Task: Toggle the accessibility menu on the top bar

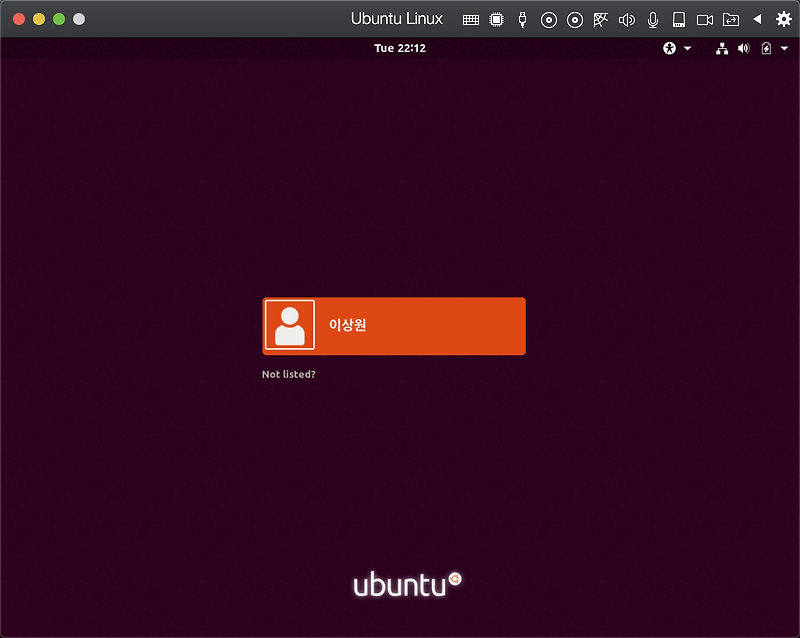Action: (x=668, y=47)
